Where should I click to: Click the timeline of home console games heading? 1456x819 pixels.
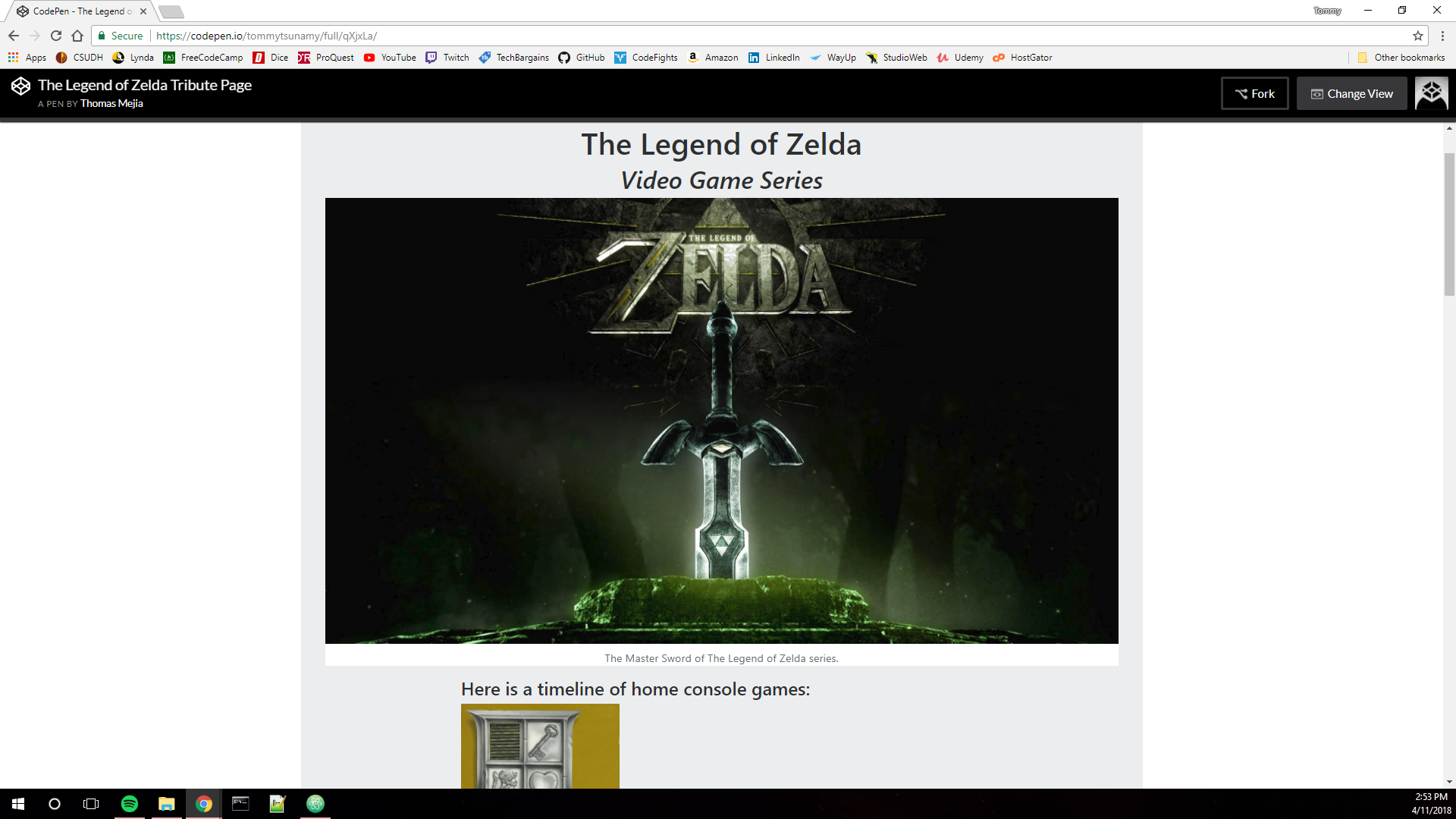[635, 689]
